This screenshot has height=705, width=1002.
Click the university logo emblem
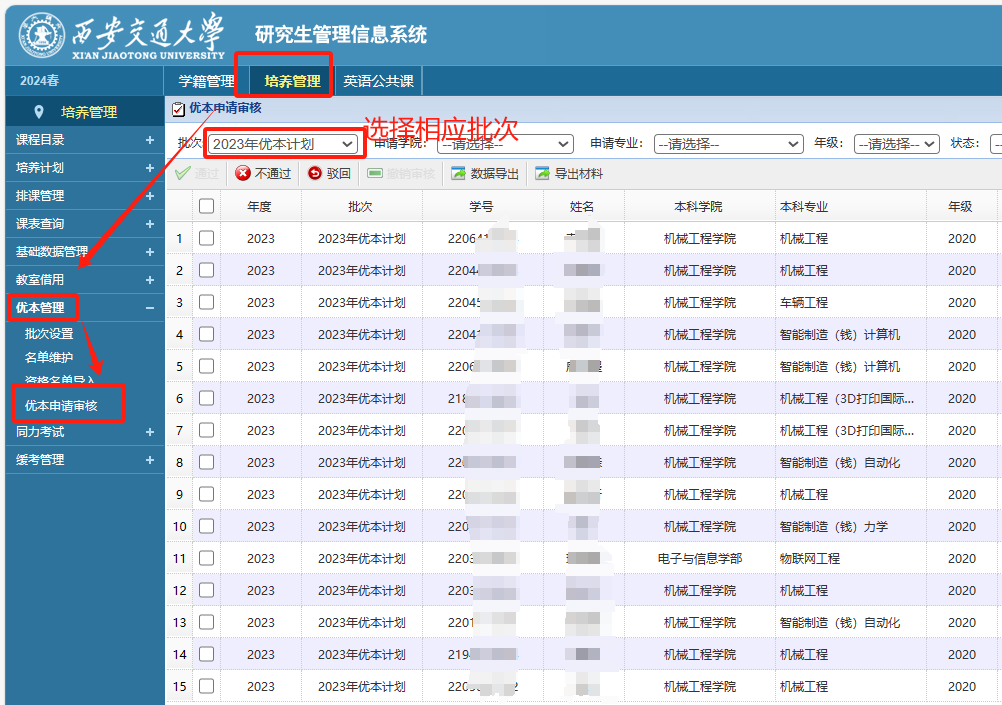click(x=42, y=35)
